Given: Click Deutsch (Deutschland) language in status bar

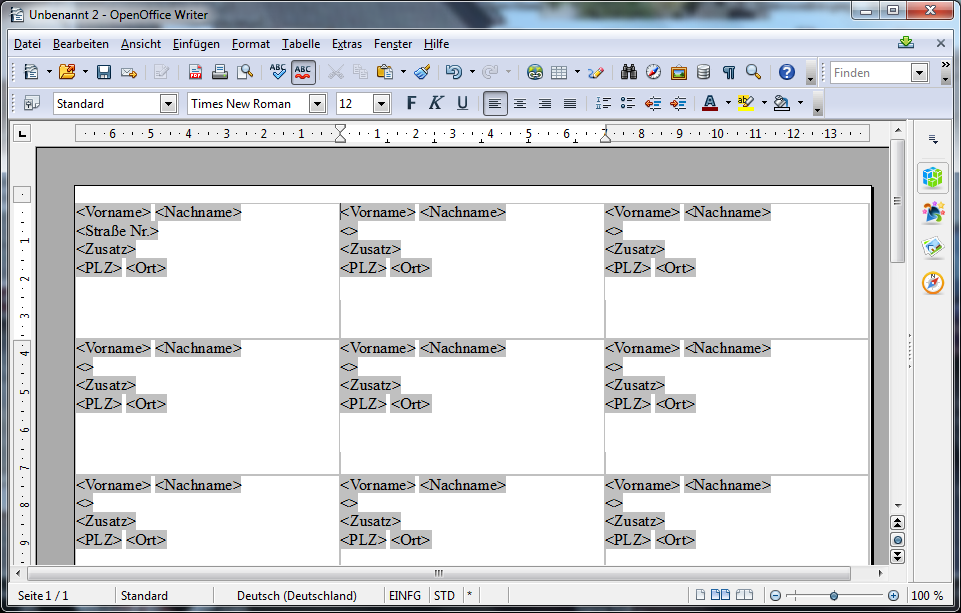Looking at the screenshot, I should coord(296,596).
